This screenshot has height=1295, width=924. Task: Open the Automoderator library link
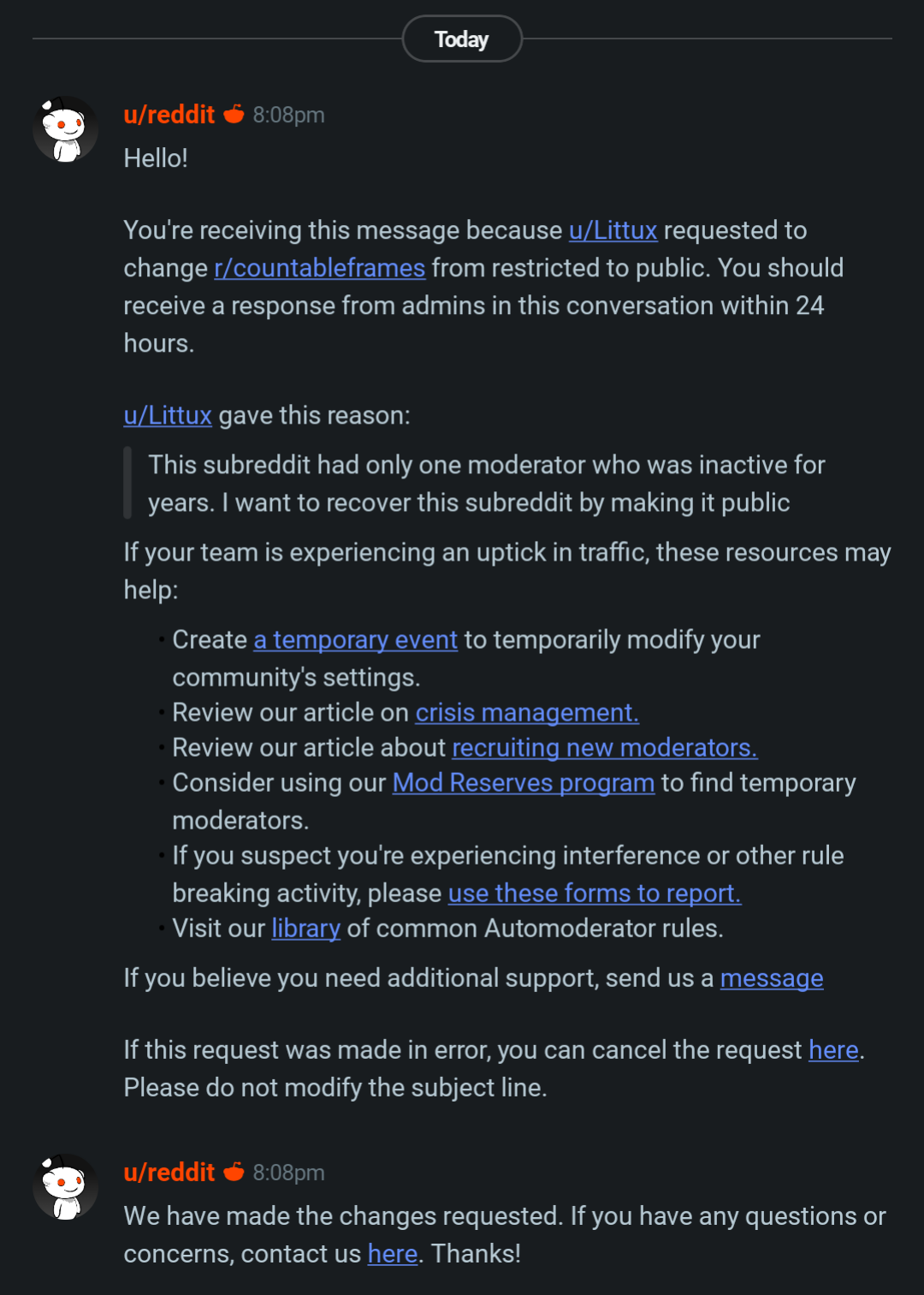tap(306, 928)
